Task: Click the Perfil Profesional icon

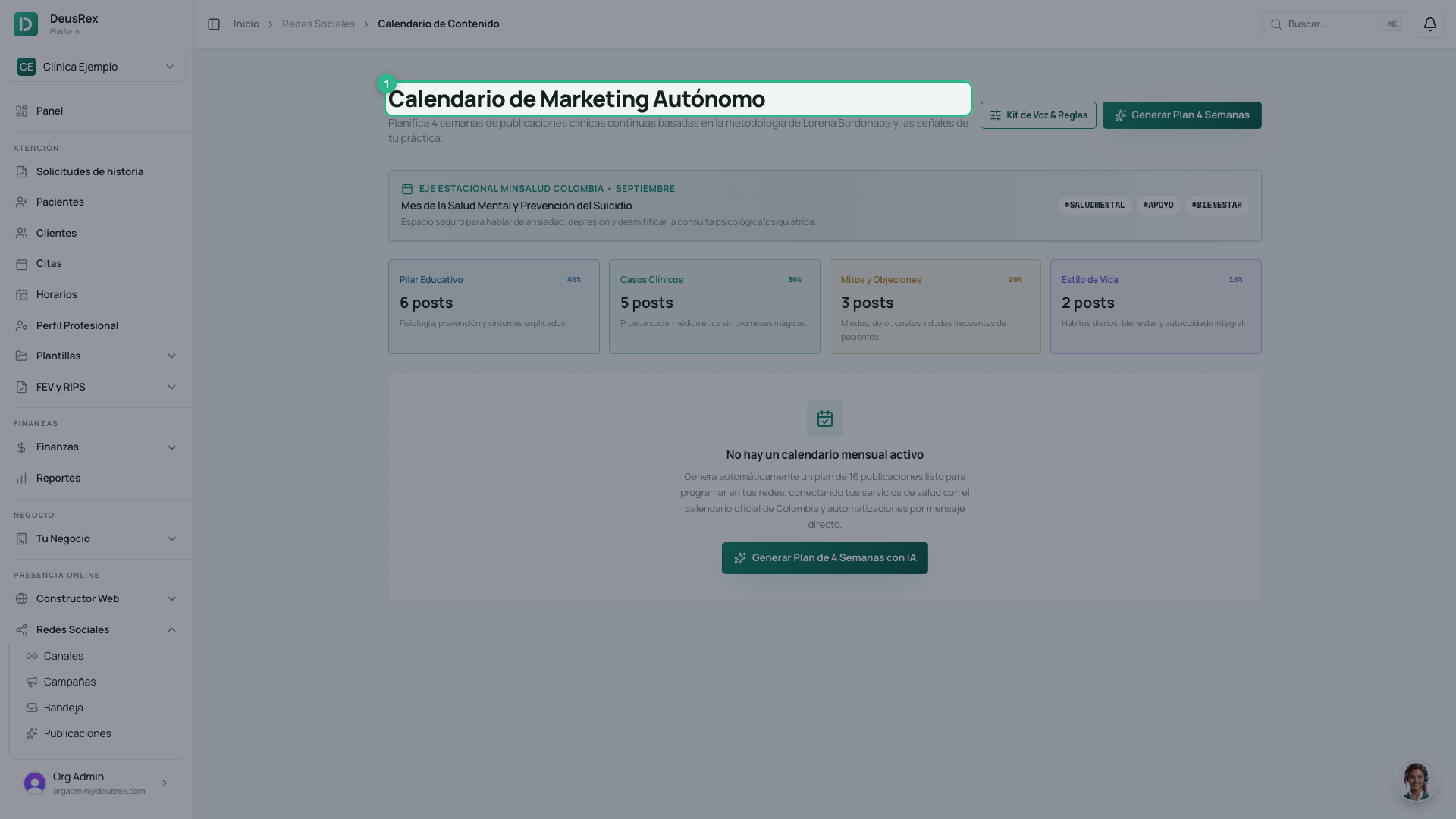Action: [21, 326]
